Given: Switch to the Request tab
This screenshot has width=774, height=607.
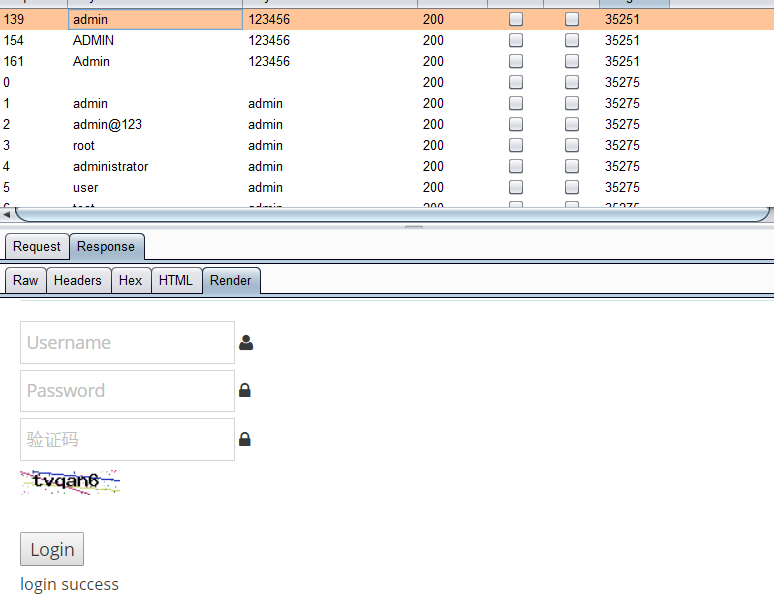Looking at the screenshot, I should pos(37,246).
